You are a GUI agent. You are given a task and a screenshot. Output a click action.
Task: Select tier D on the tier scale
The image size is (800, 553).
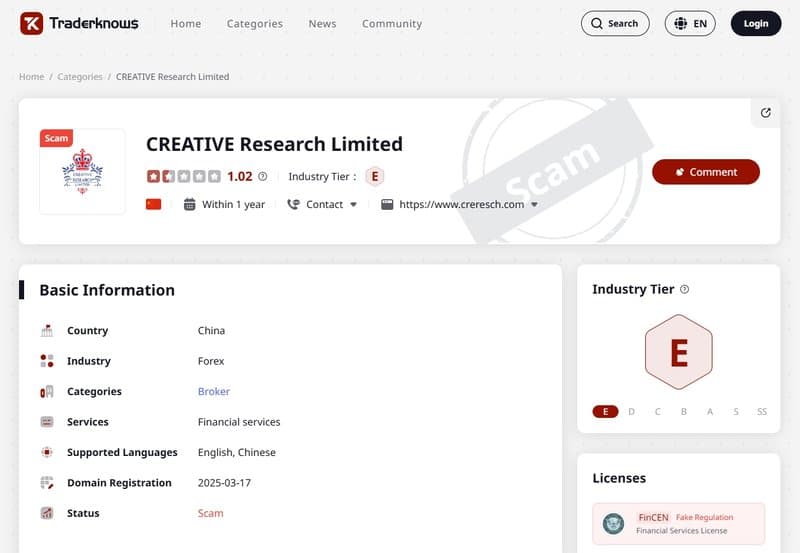click(x=632, y=412)
